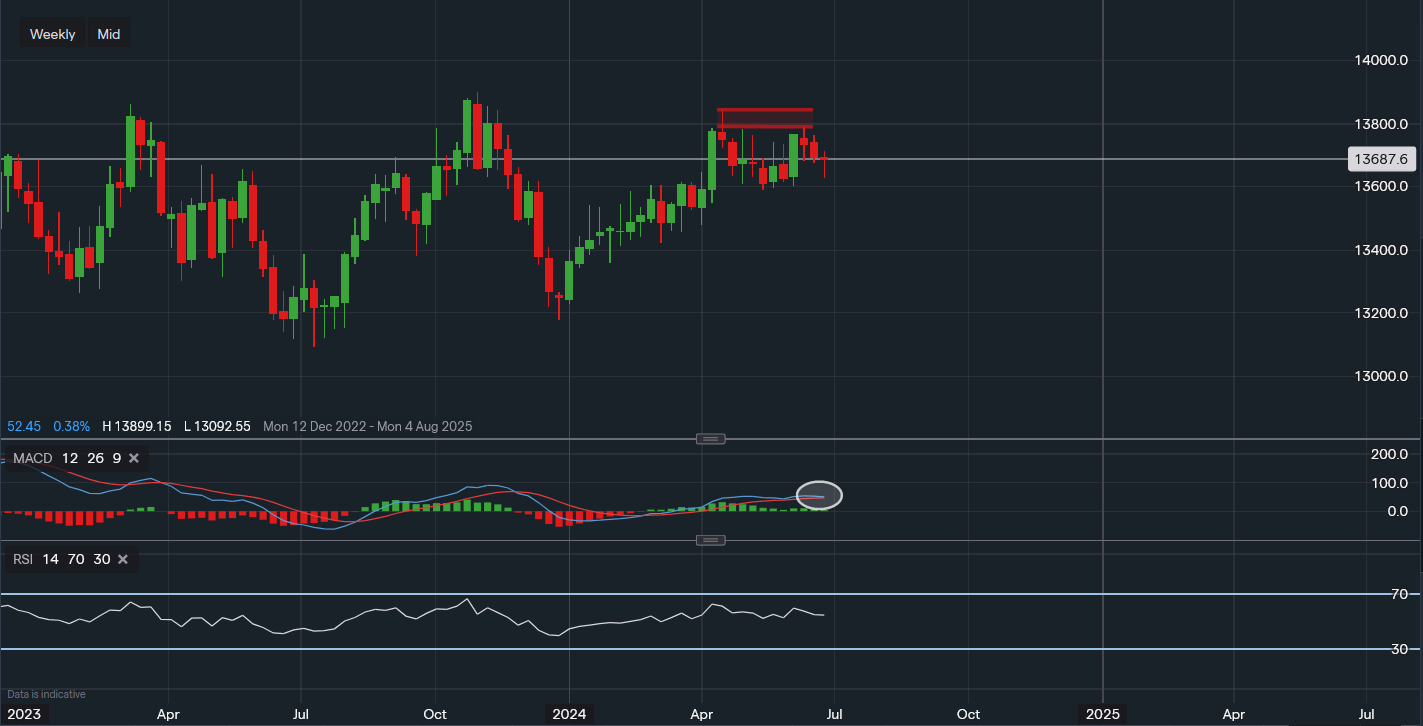Viewport: 1423px width, 726px height.
Task: Switch the chart to the 2024 axis label
Action: point(570,714)
